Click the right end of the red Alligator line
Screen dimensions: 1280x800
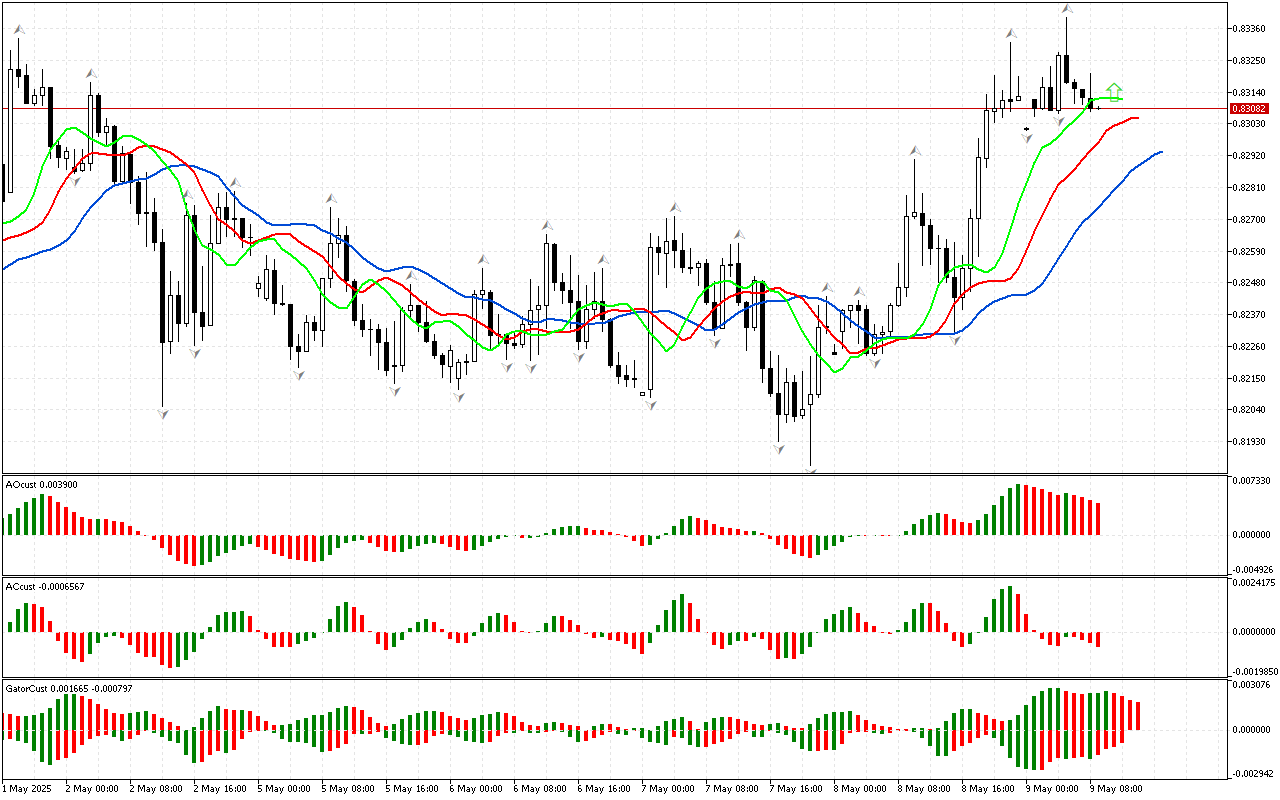(1137, 118)
